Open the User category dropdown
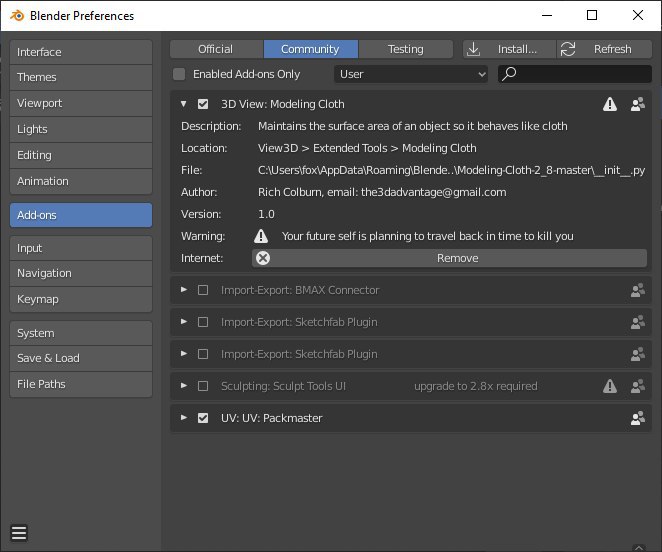 tap(411, 74)
